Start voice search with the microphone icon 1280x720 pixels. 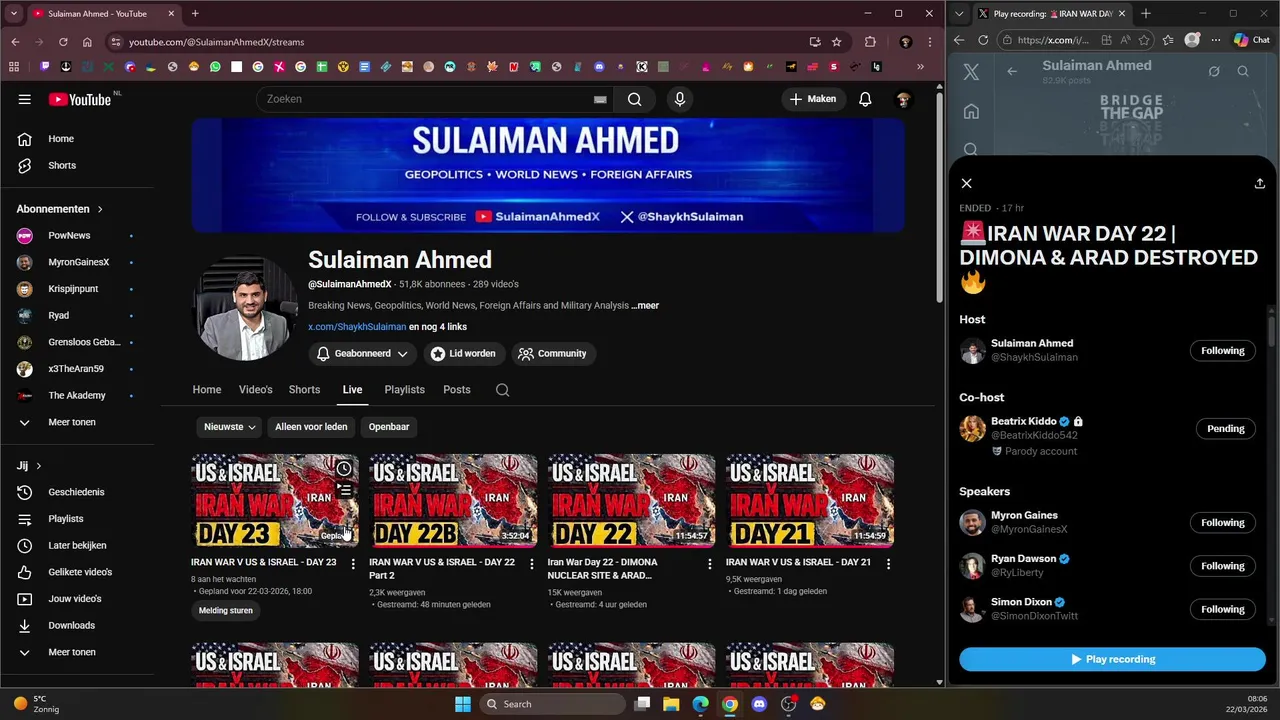click(680, 99)
